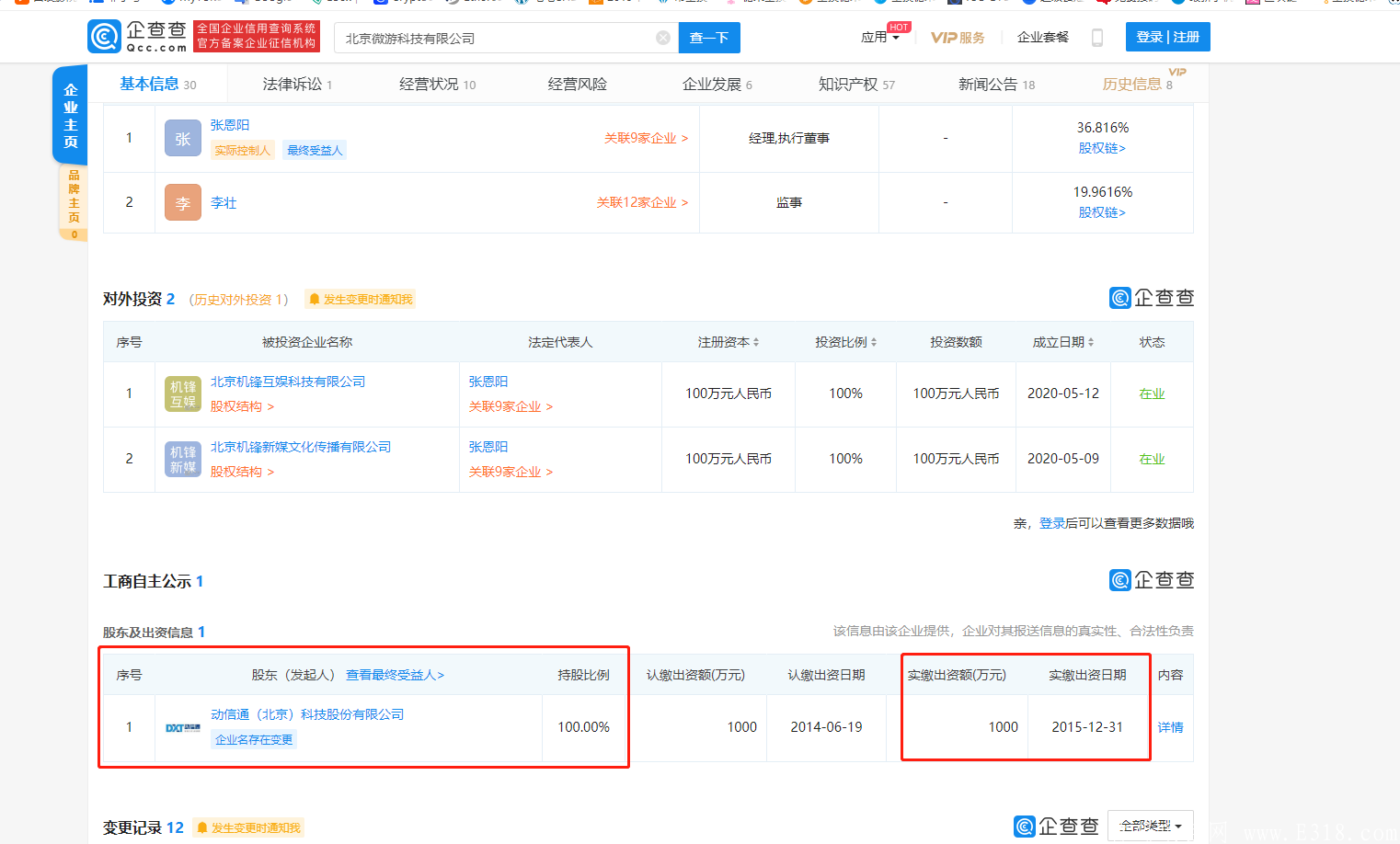Image resolution: width=1400 pixels, height=844 pixels.
Task: Click 最终受益人 tag
Action: click(x=315, y=151)
